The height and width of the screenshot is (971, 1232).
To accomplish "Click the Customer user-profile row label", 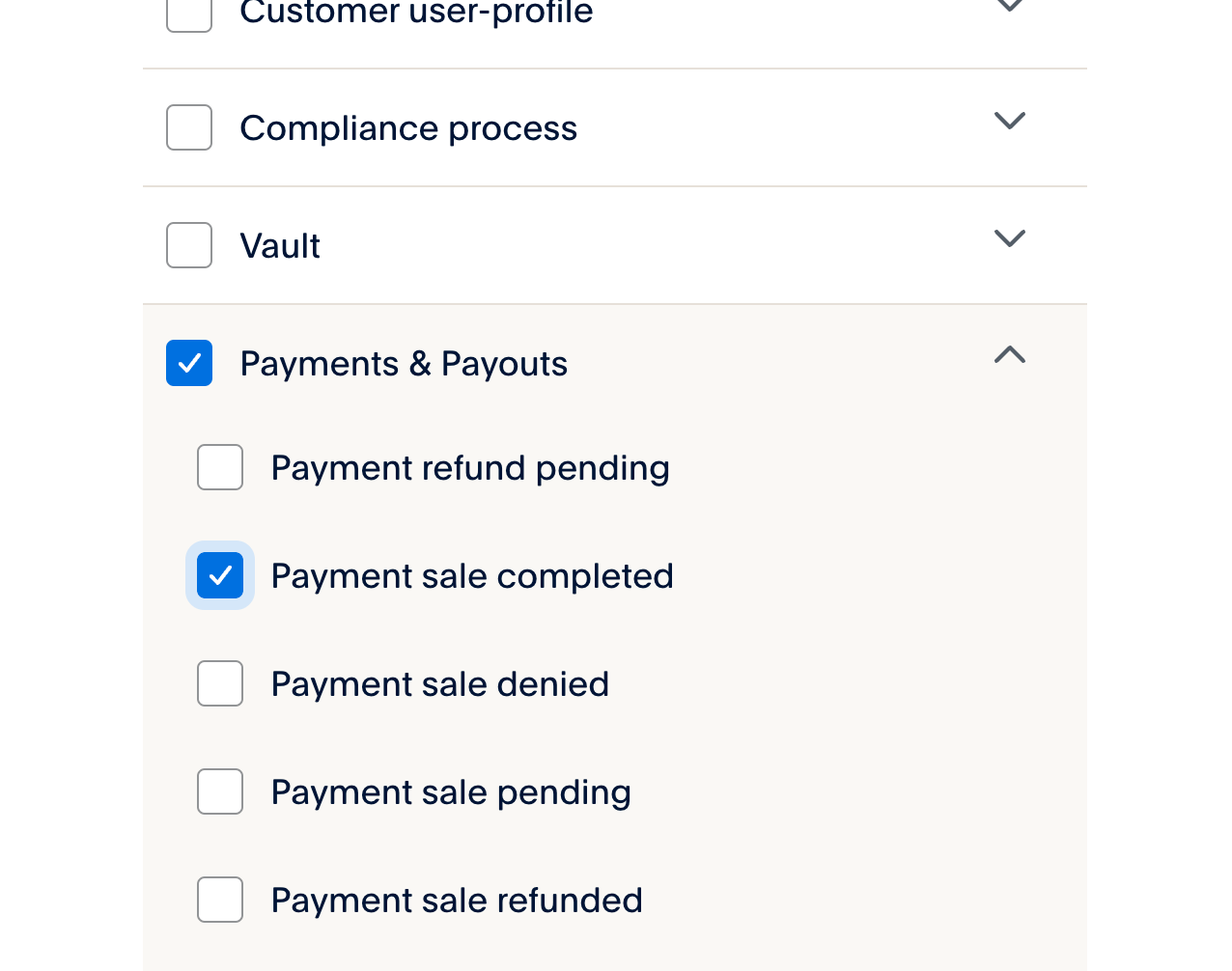I will pos(416,12).
